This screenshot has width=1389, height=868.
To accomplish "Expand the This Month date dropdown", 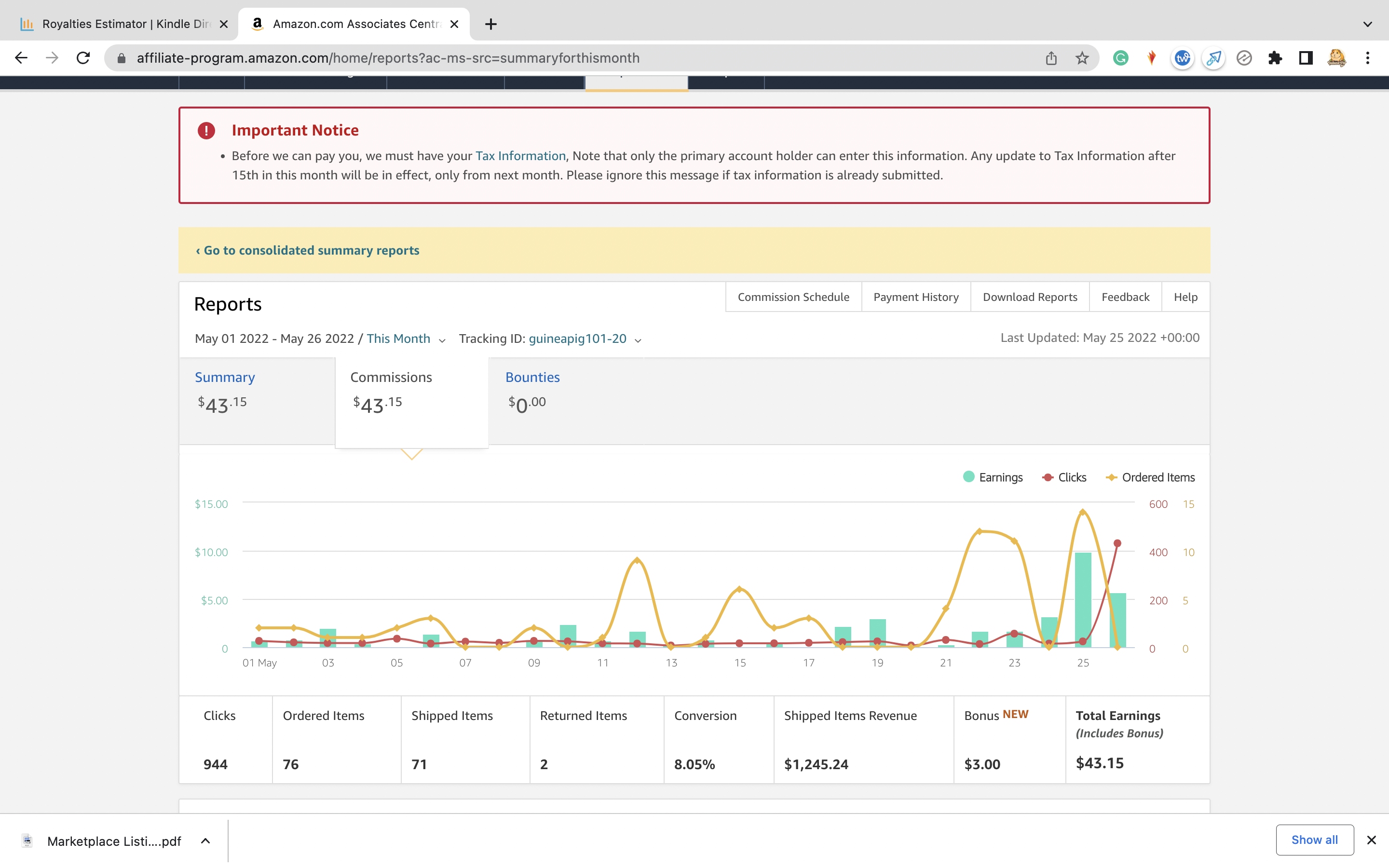I will (x=442, y=340).
